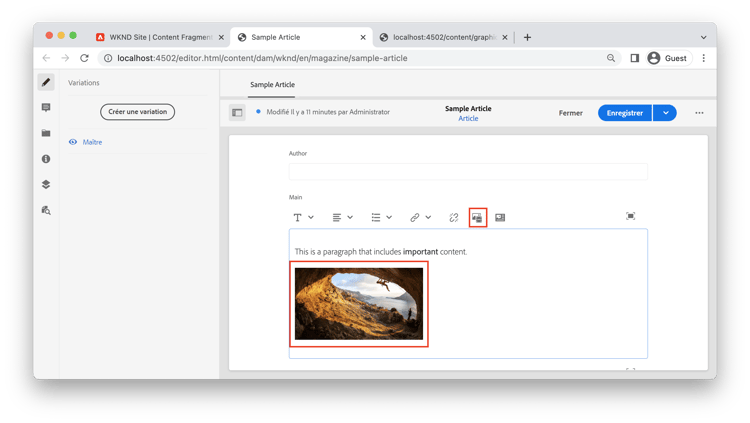
Task: Open a new browser tab
Action: (527, 37)
